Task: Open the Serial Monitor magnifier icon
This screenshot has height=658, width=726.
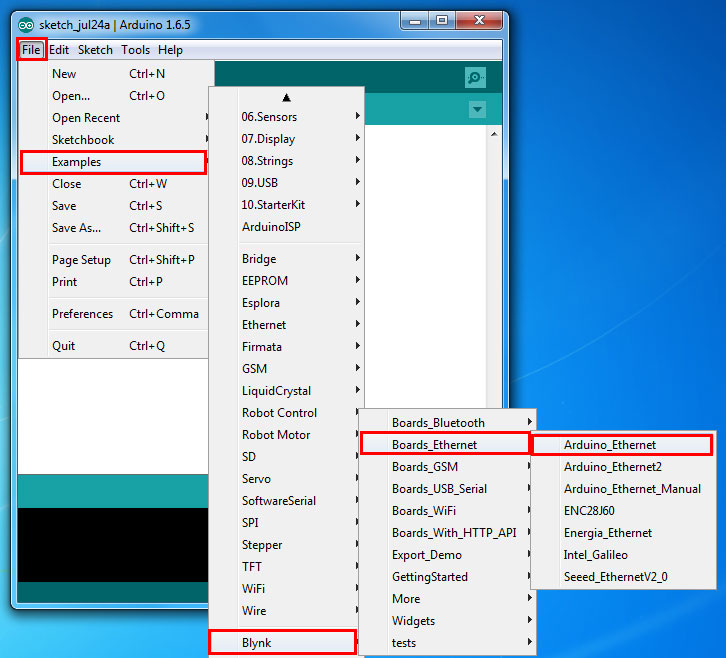Action: tap(475, 77)
